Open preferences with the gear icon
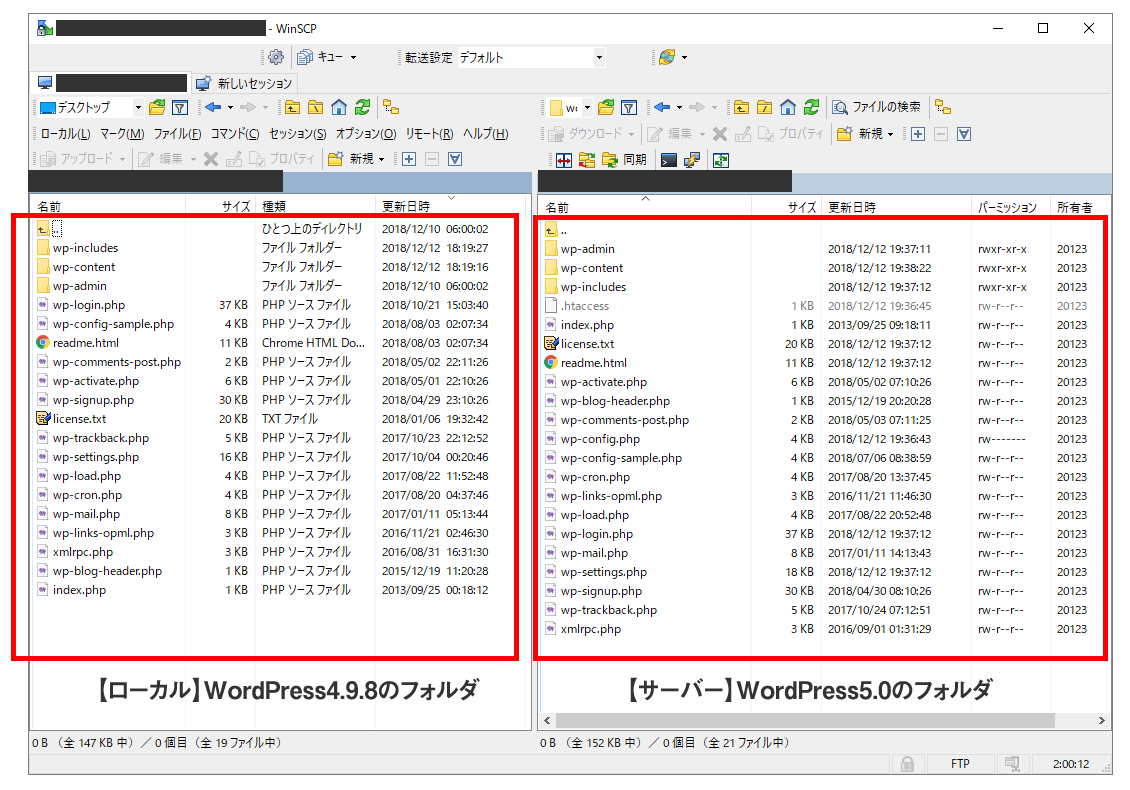The height and width of the screenshot is (790, 1130). pos(276,58)
